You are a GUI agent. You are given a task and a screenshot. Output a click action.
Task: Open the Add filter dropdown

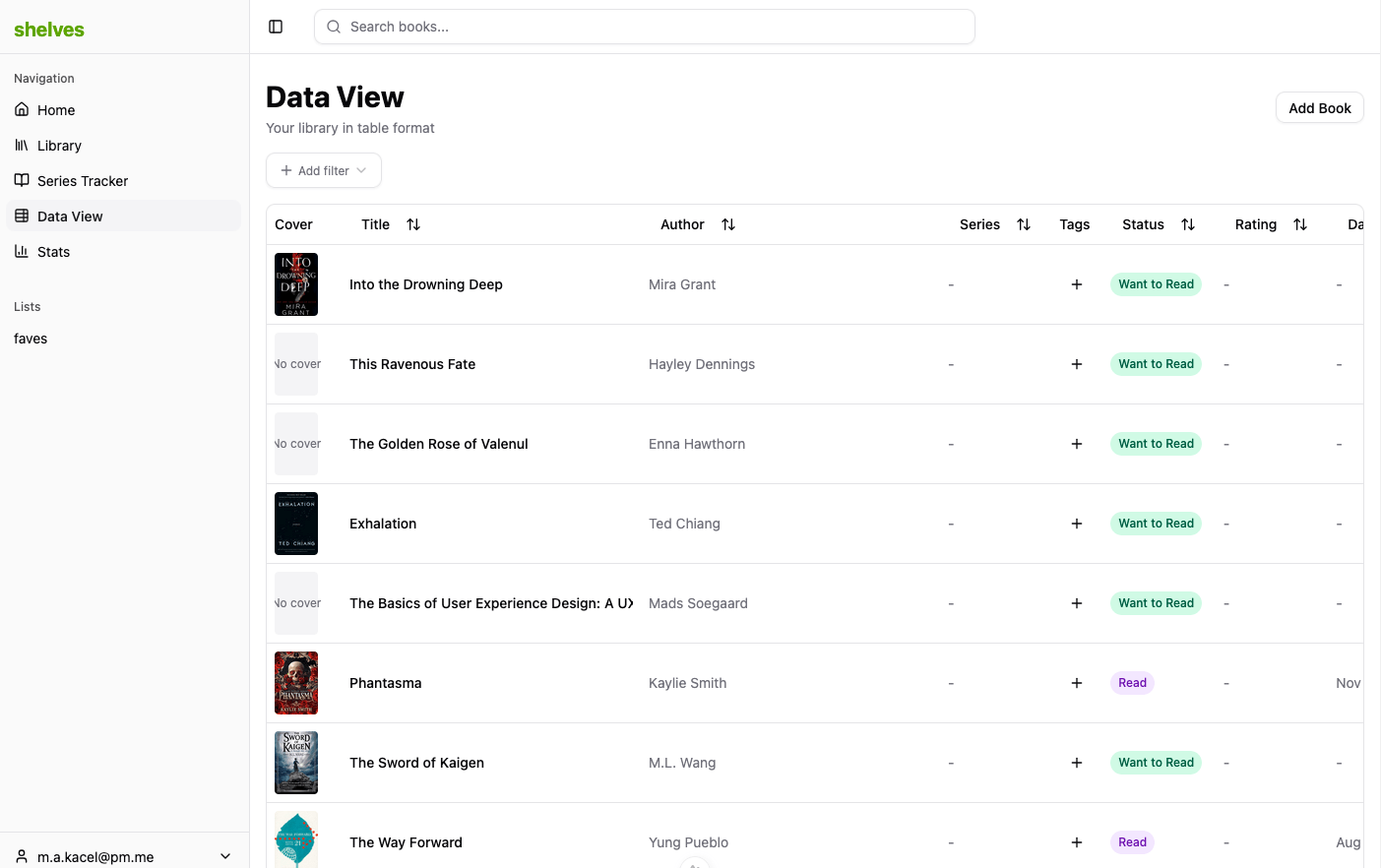click(324, 170)
